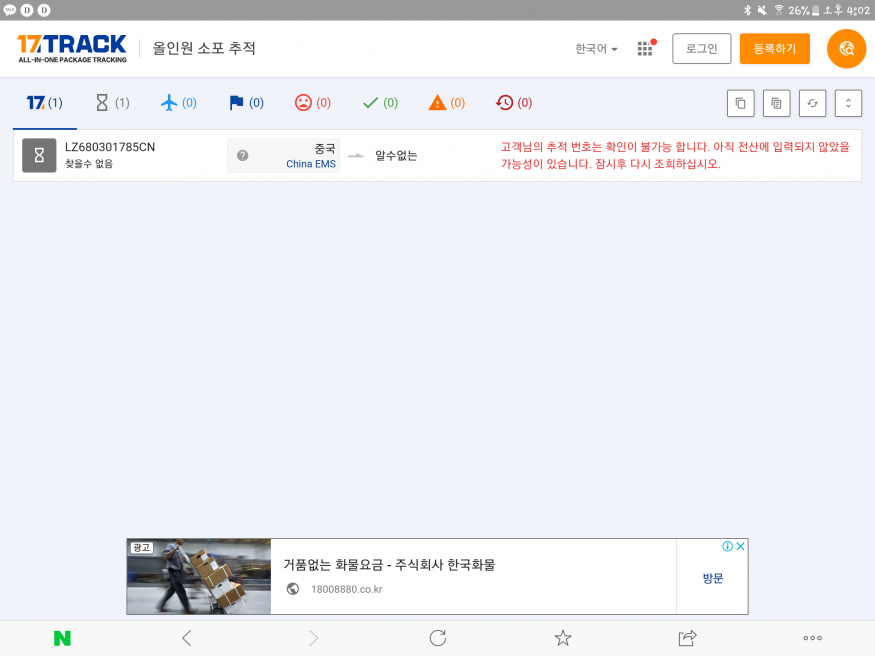Click the 방문 visit ad button
The width and height of the screenshot is (875, 656).
pyautogui.click(x=712, y=578)
